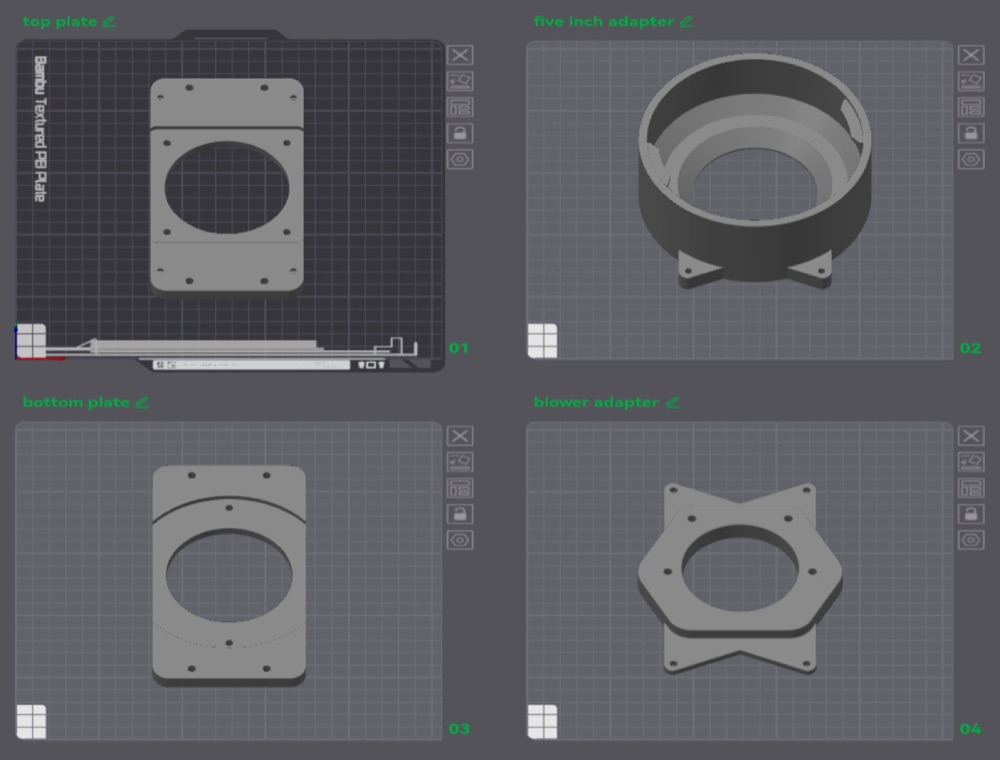Select the blower adapter model on plate 04
Screen dimensions: 1000x760
point(740,578)
